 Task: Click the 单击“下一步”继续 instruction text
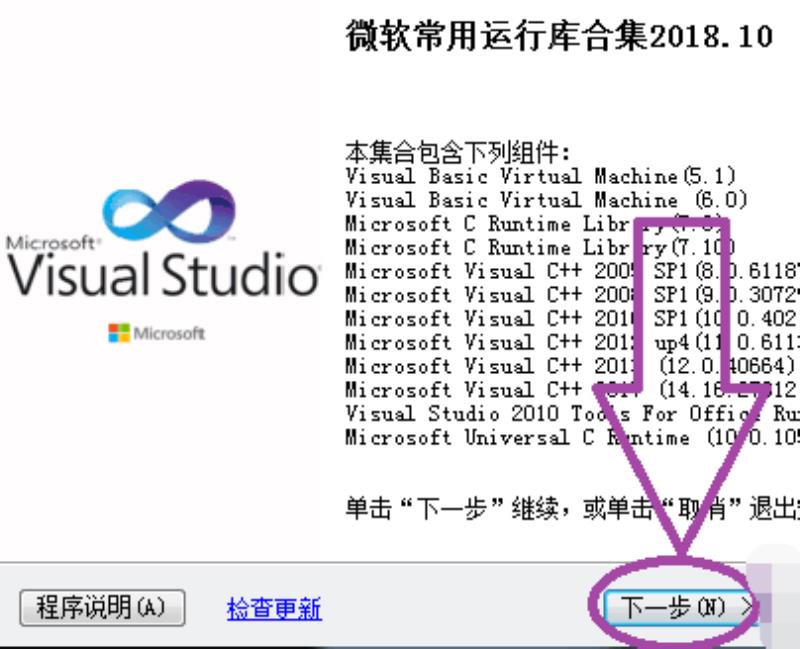tap(573, 508)
